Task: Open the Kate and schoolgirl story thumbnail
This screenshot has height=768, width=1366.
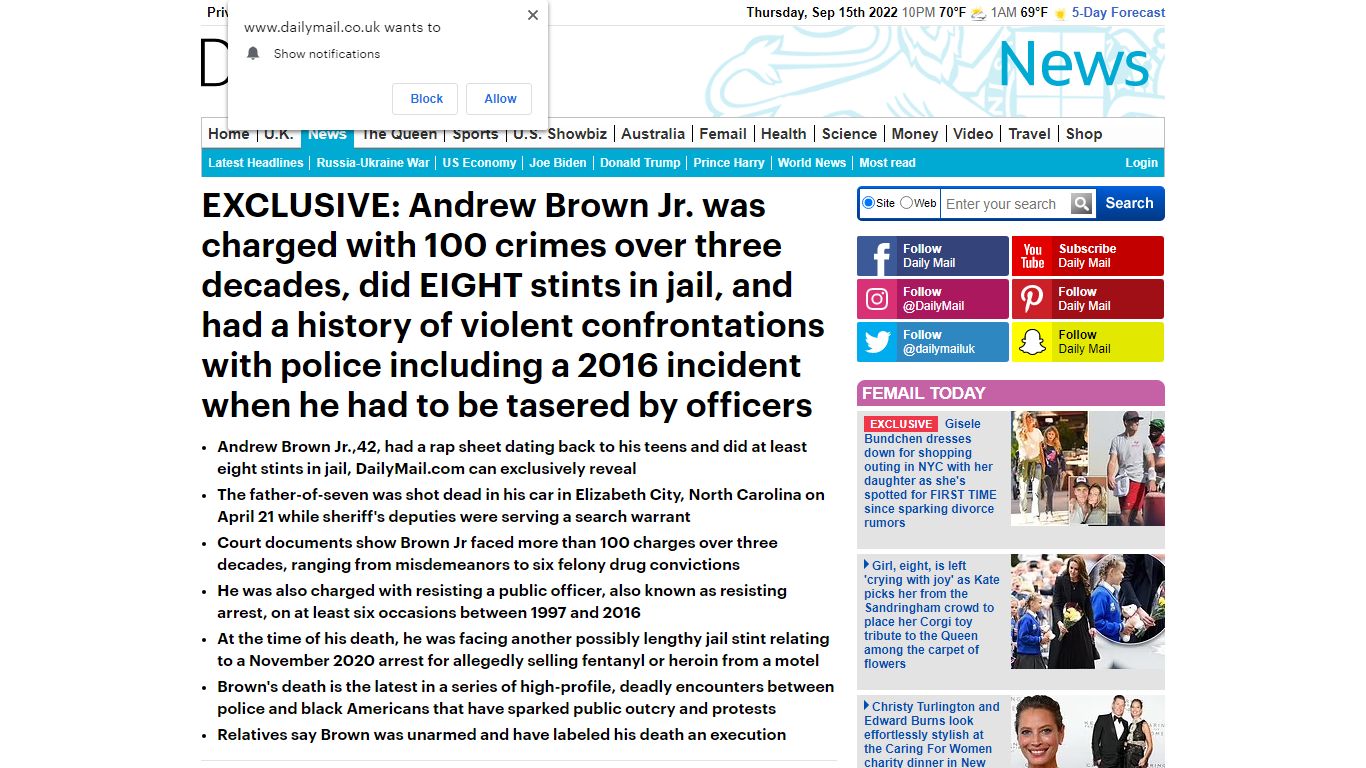Action: pos(1088,611)
